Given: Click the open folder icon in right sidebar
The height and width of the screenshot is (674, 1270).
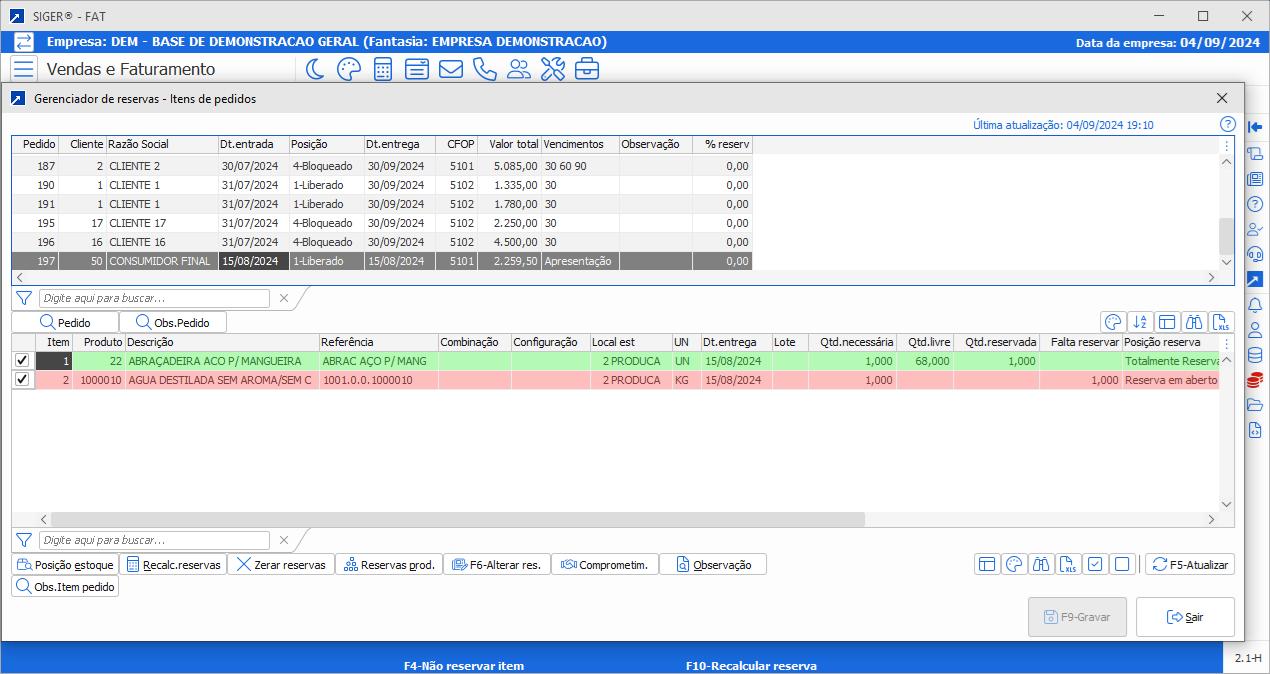Looking at the screenshot, I should [x=1255, y=405].
